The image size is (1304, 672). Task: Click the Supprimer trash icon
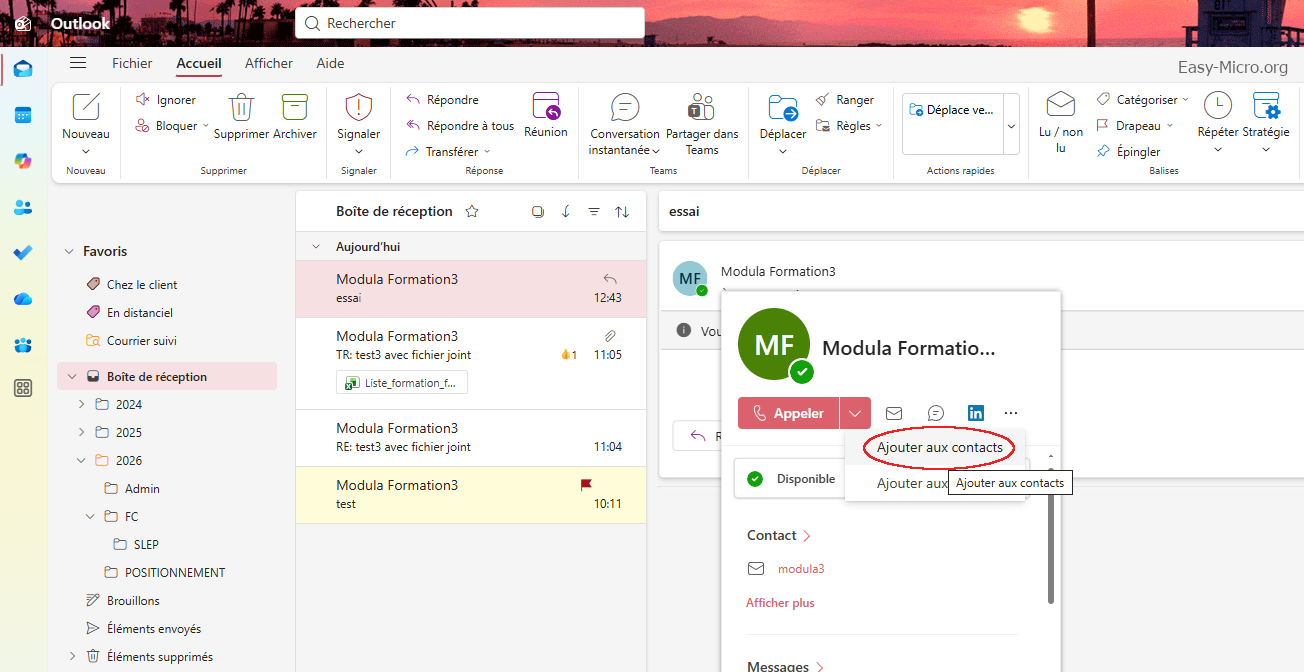pos(241,108)
